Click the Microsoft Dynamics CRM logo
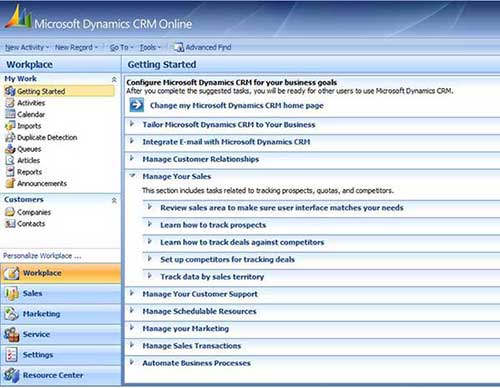 pos(18,17)
